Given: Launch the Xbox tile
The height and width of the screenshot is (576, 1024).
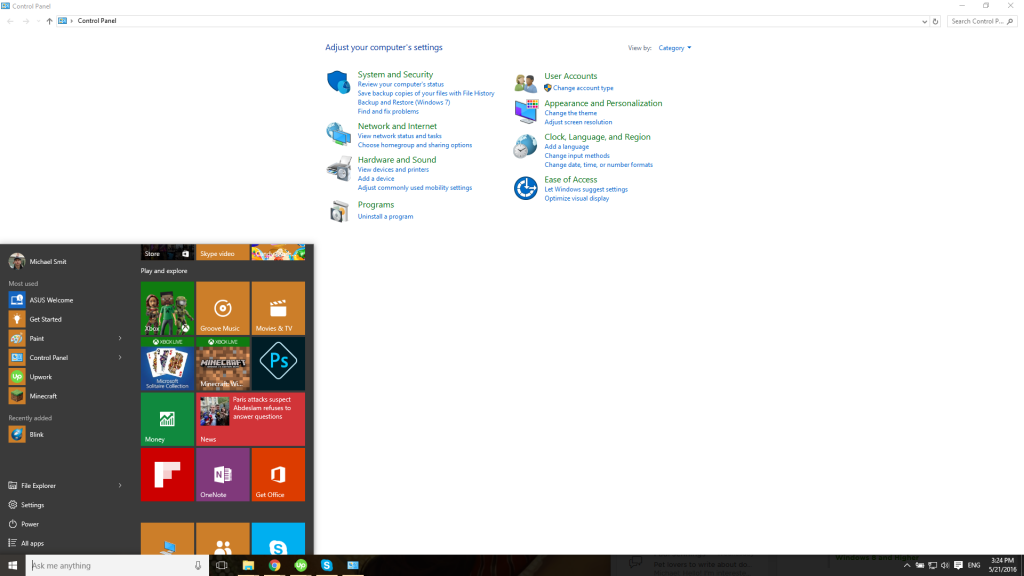Looking at the screenshot, I should (167, 308).
